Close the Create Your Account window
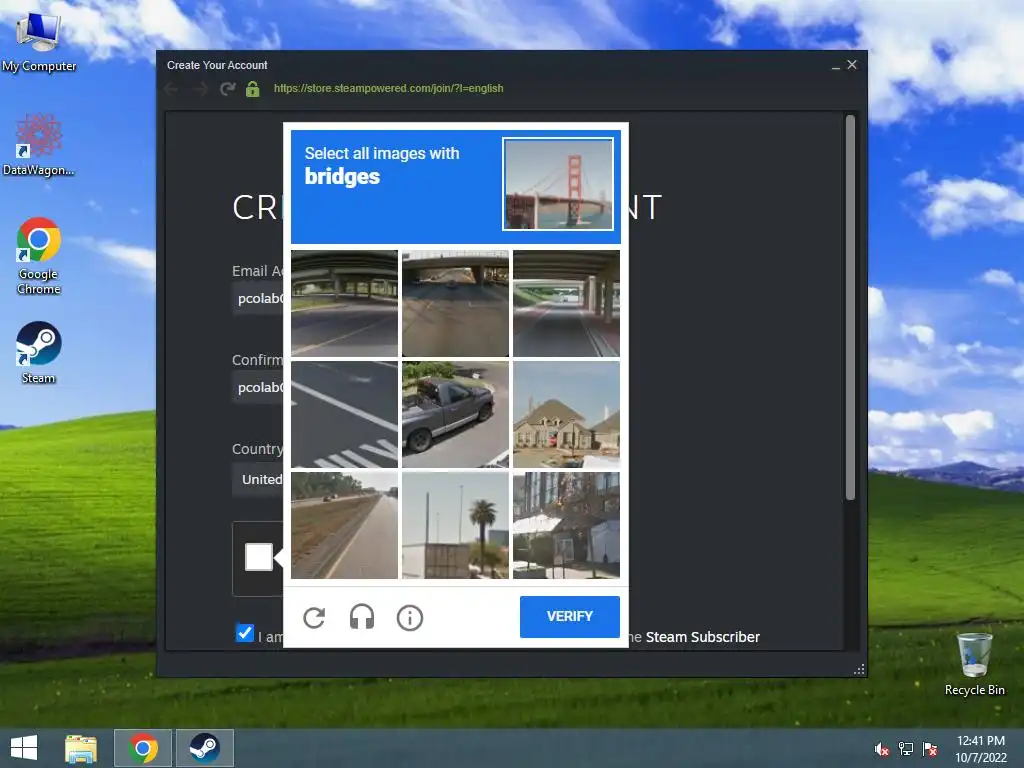 [x=852, y=65]
